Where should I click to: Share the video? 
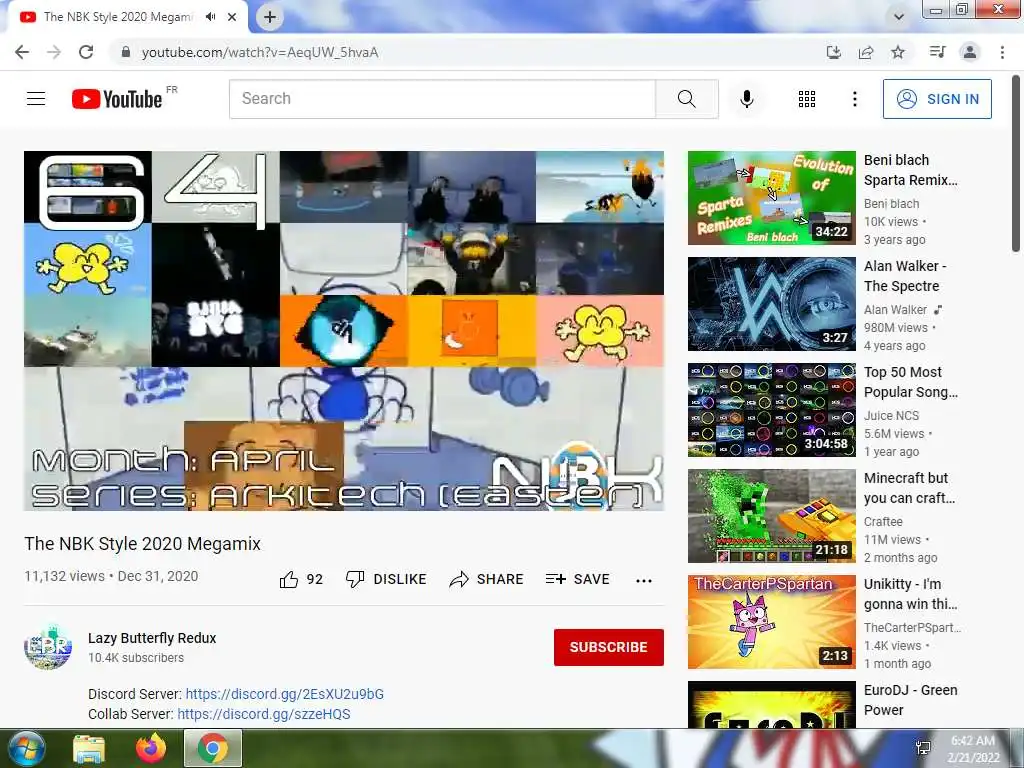[x=487, y=579]
